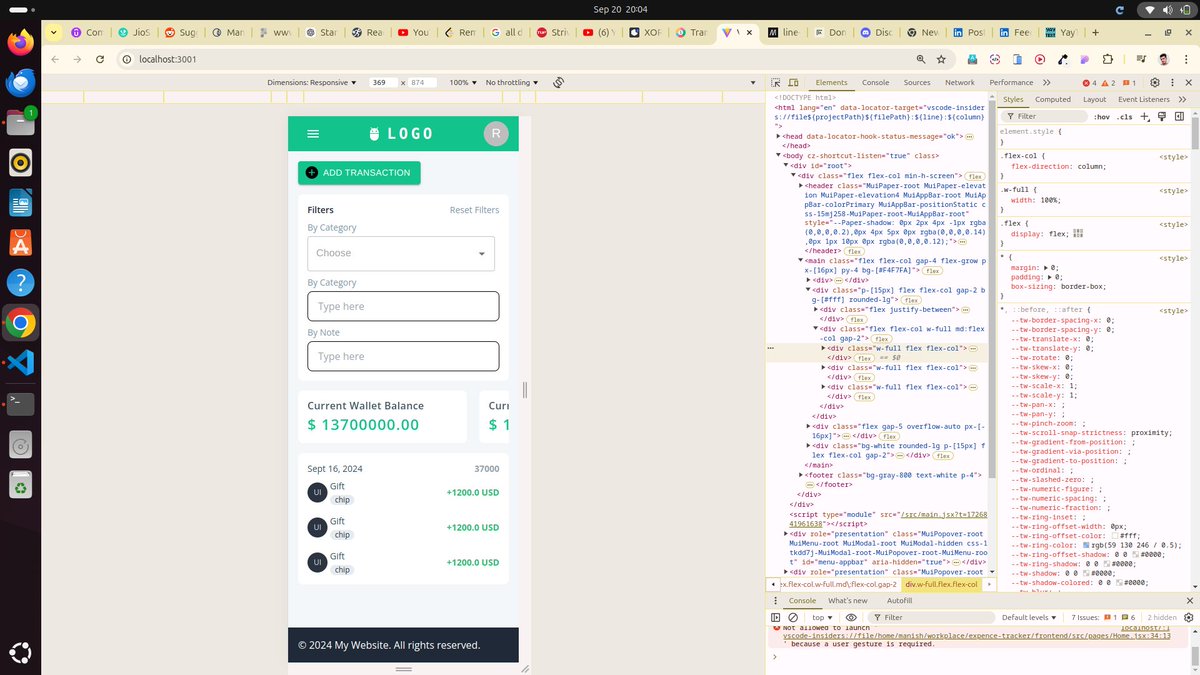
Task: Expand the header MuiPaper-root element
Action: click(x=801, y=186)
